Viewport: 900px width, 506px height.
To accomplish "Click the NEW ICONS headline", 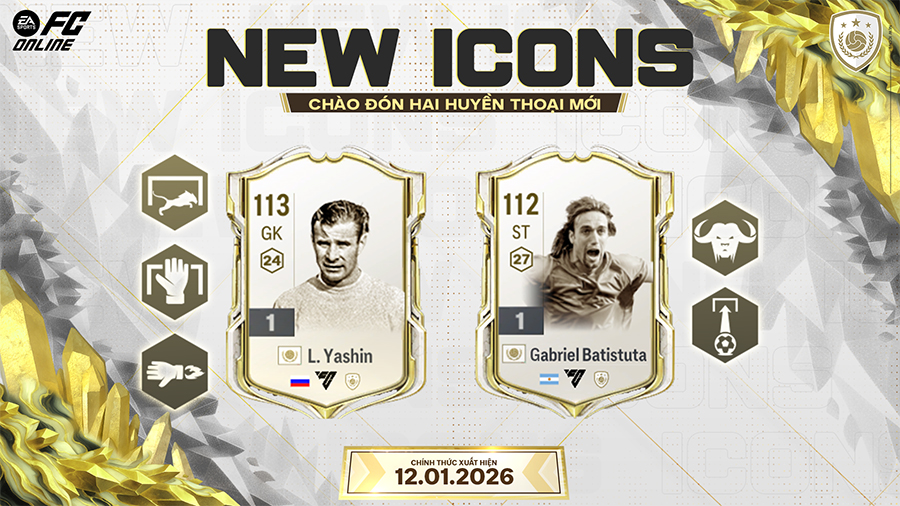I will (450, 58).
